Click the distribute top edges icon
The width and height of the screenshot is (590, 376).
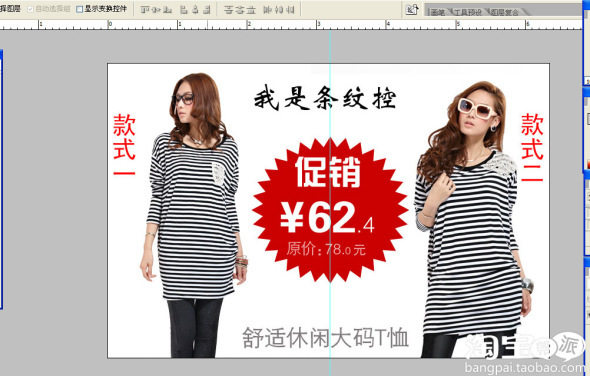[x=228, y=10]
